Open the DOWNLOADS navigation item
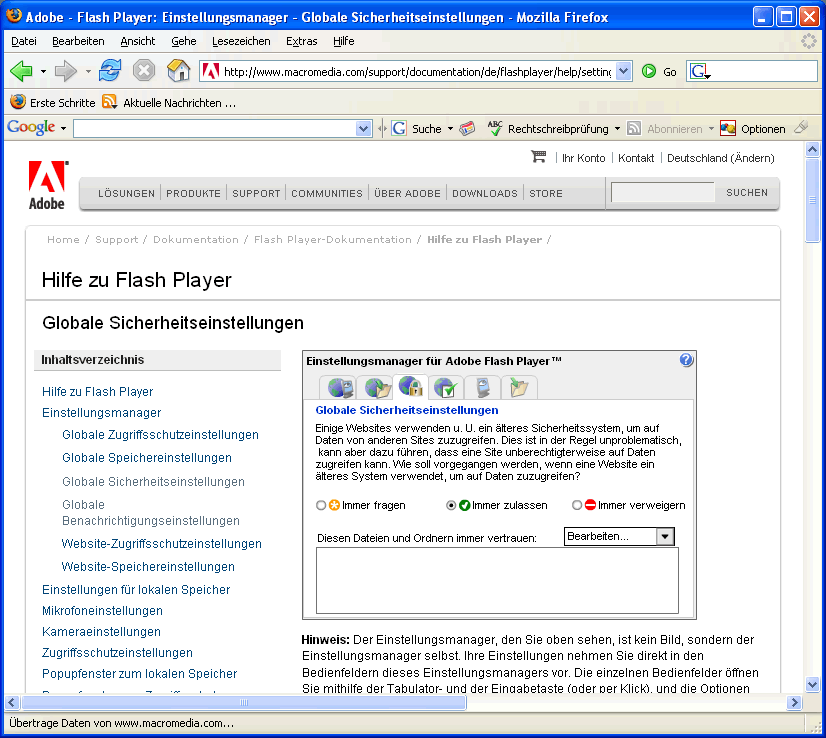This screenshot has width=826, height=738. pyautogui.click(x=485, y=193)
